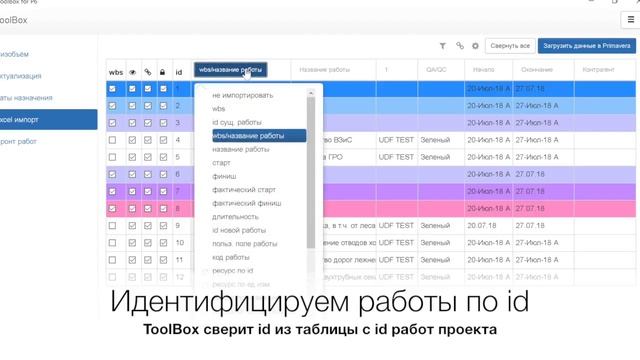The width and height of the screenshot is (640, 360).
Task: Select название работы option in list
Action: click(x=241, y=149)
